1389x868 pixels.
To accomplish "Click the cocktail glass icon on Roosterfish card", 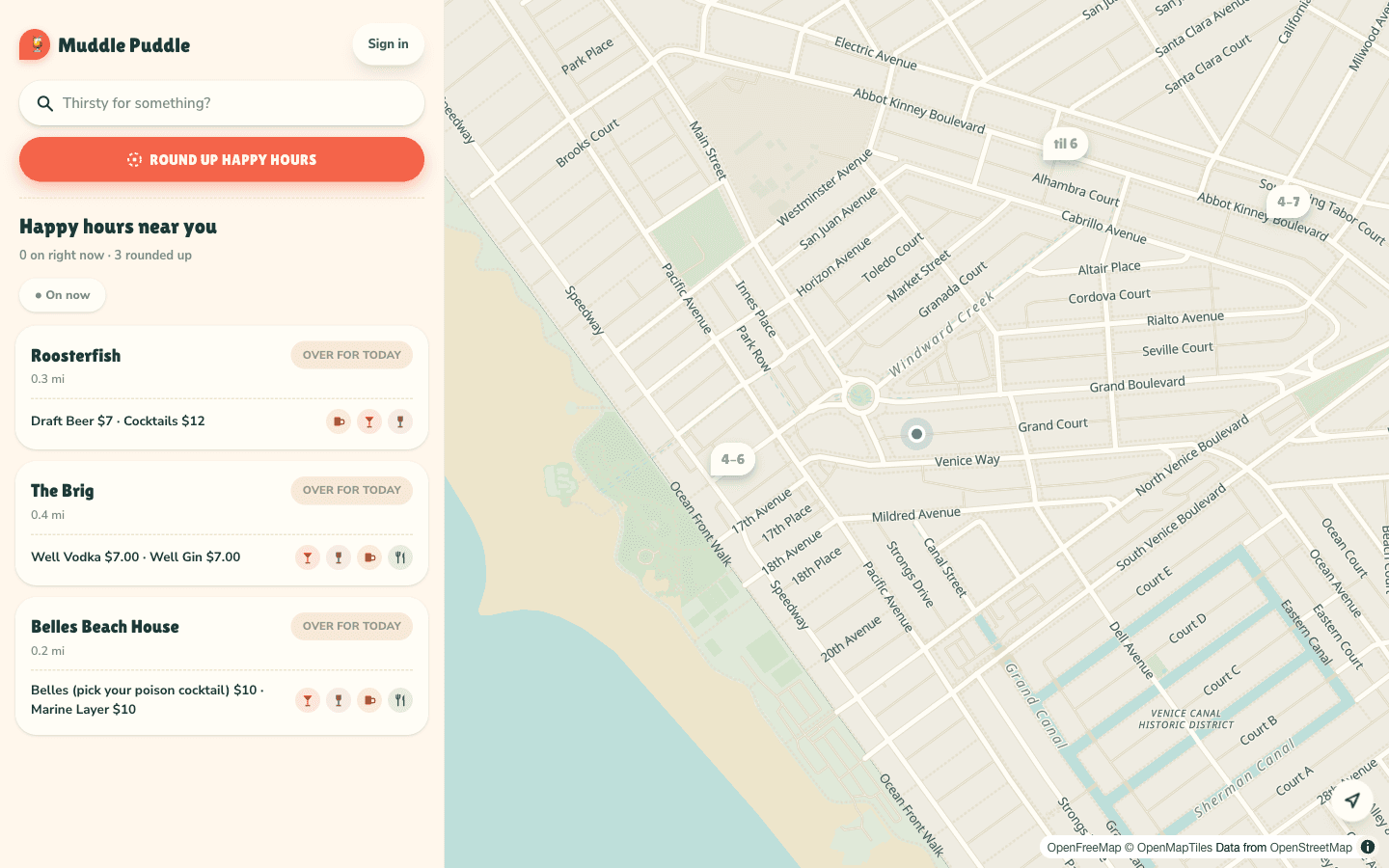I will pyautogui.click(x=369, y=421).
